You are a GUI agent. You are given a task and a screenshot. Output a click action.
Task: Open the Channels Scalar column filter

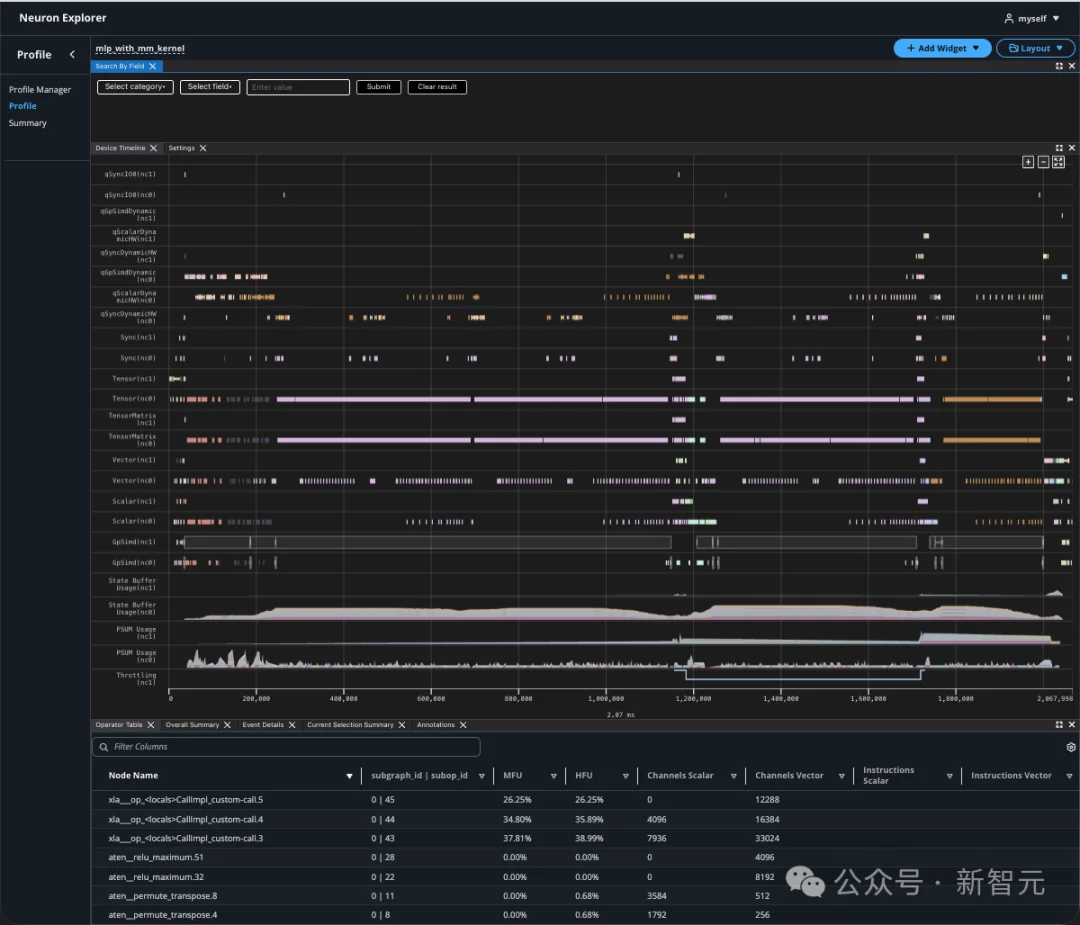[x=733, y=776]
